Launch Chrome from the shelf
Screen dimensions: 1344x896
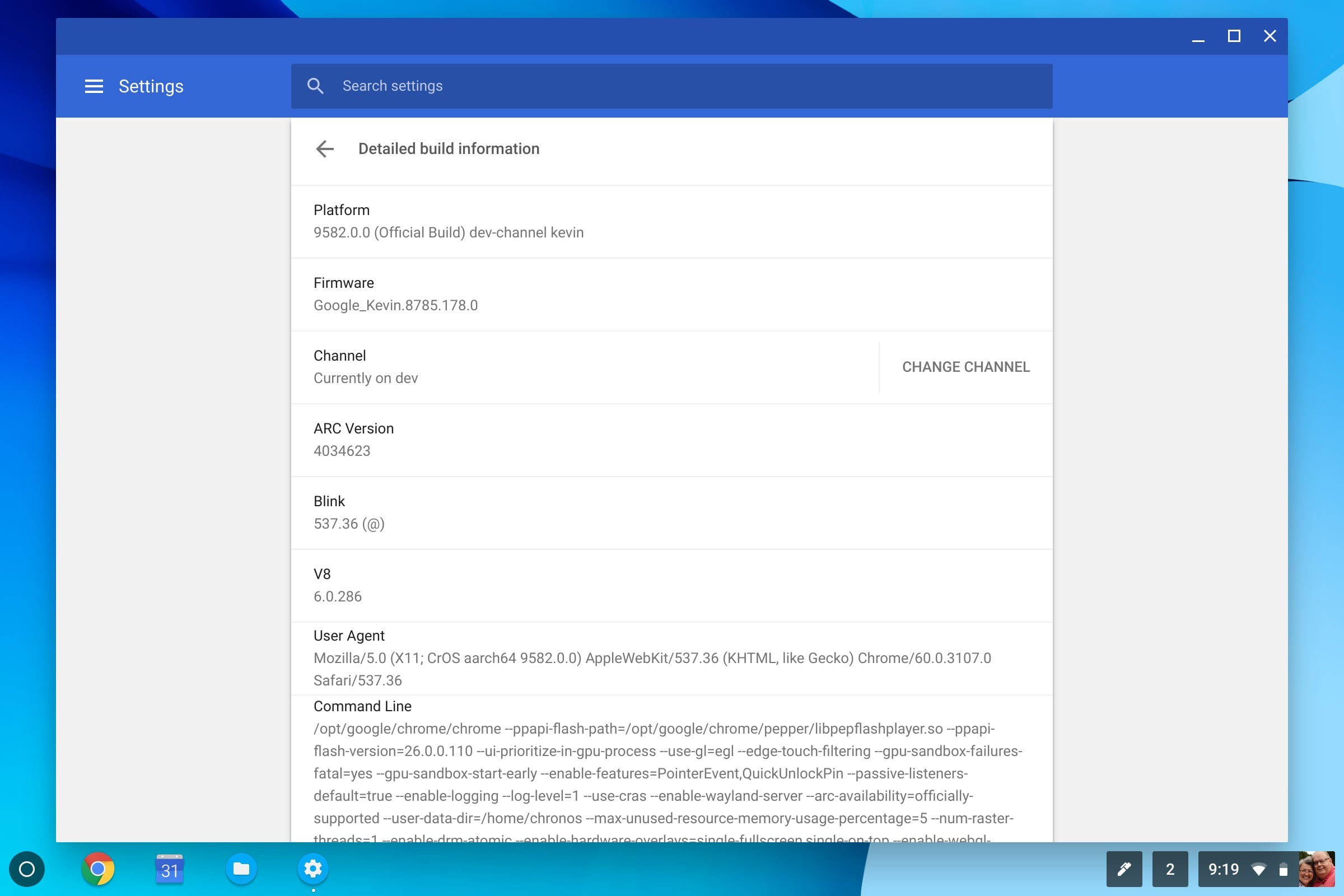click(99, 869)
